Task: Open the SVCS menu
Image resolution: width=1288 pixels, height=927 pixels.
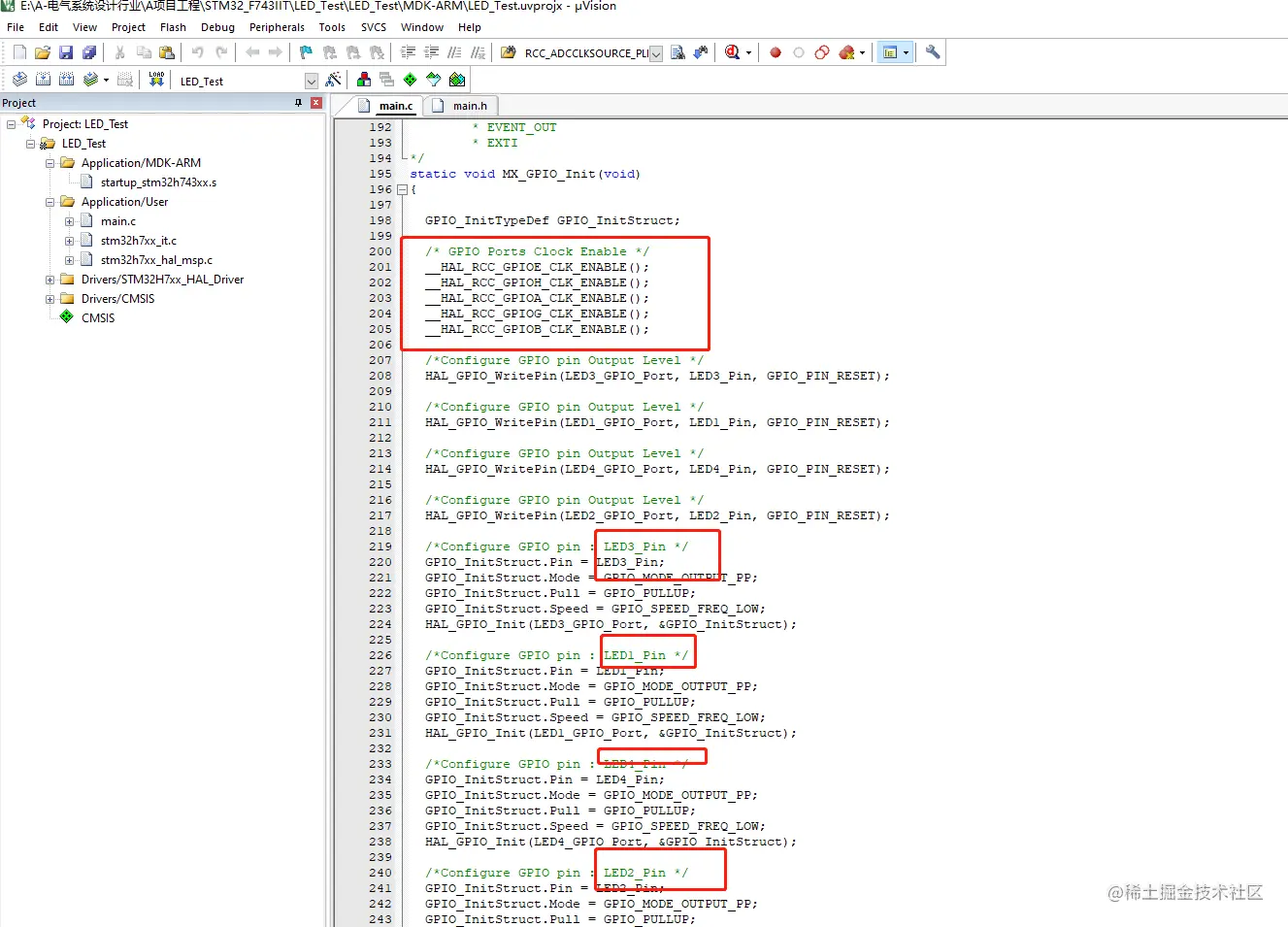Action: [x=374, y=27]
